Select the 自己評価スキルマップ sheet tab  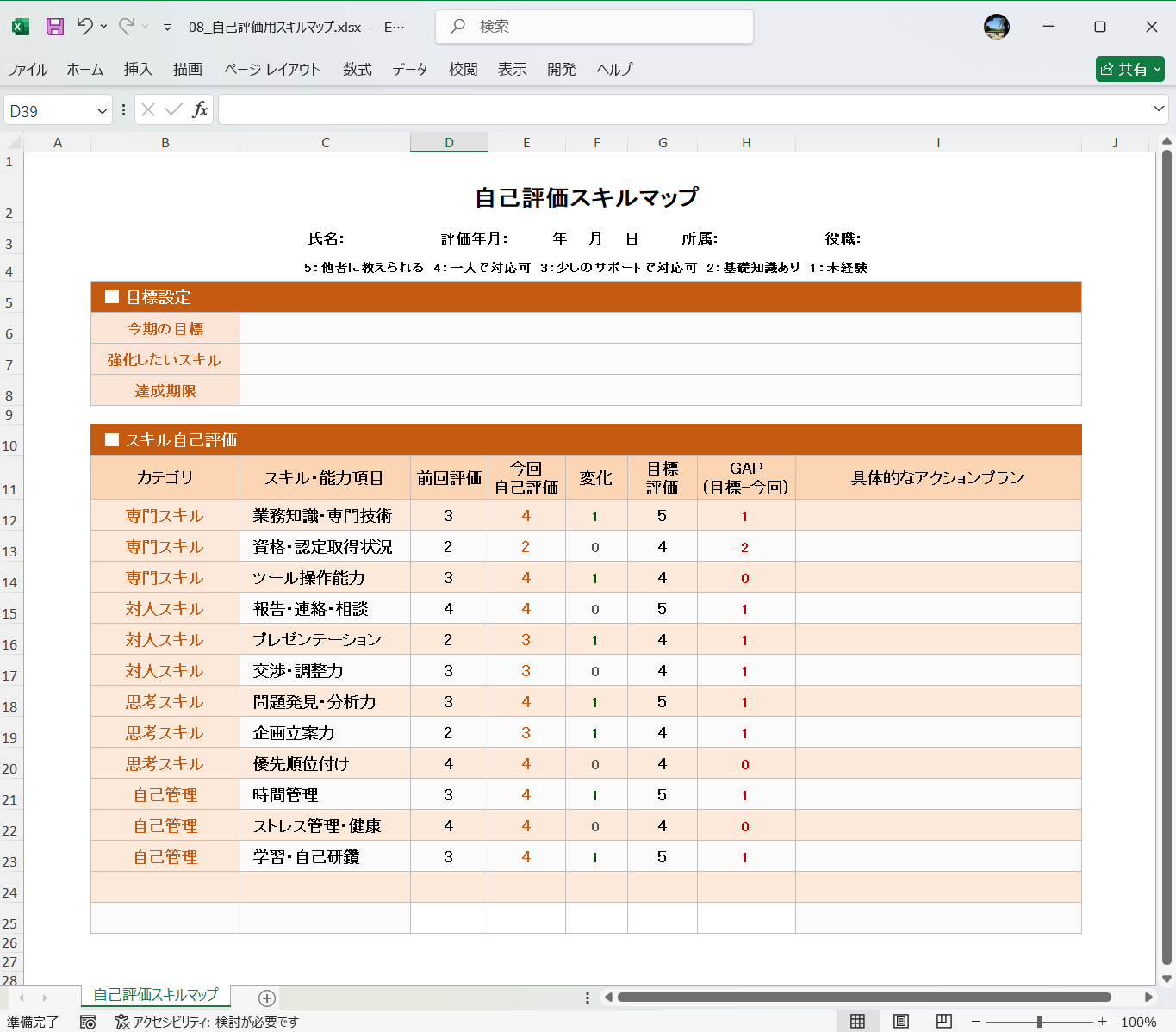(156, 995)
